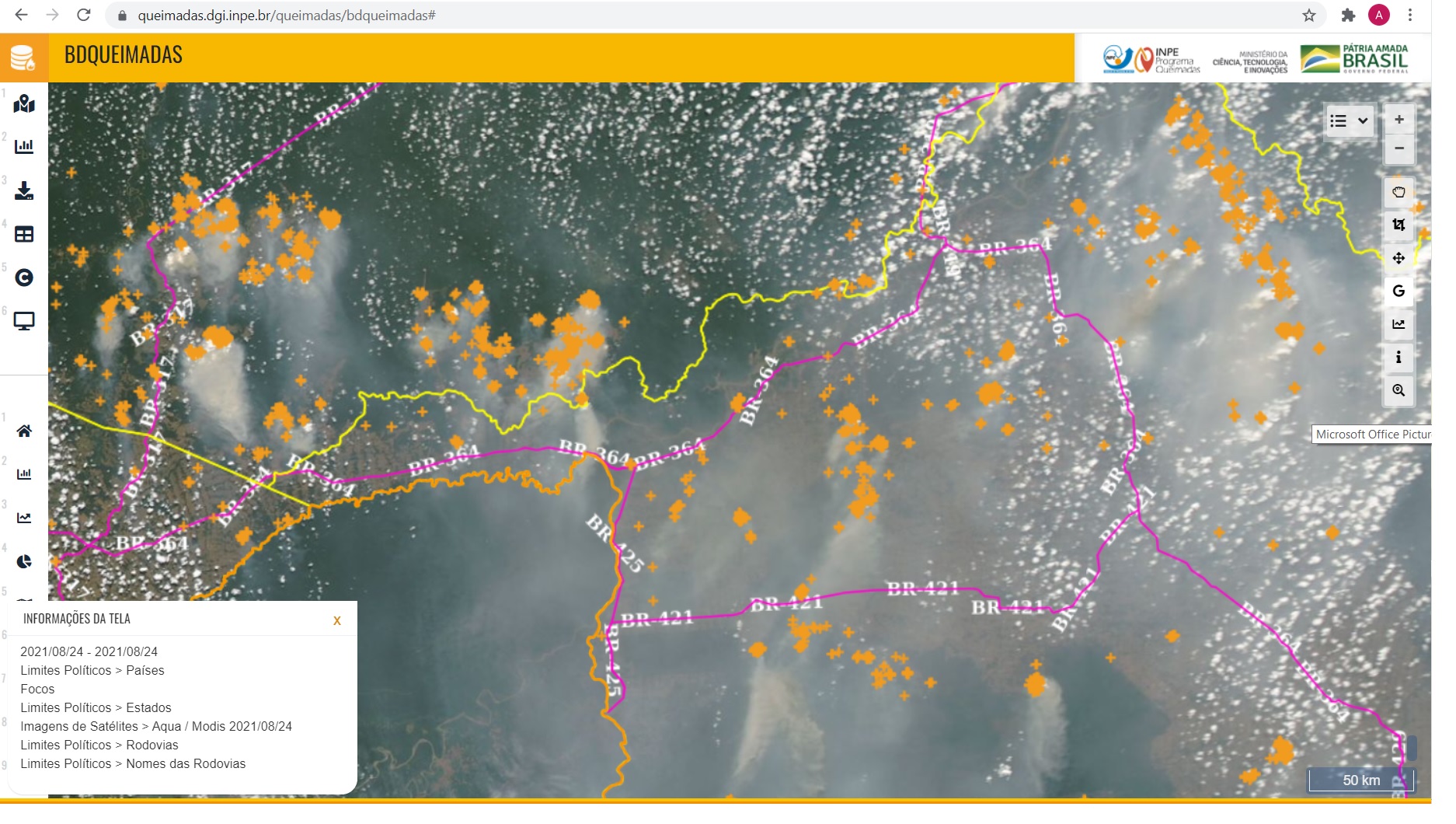The width and height of the screenshot is (1456, 824).
Task: Open the table grid icon in sidebar
Action: [24, 234]
